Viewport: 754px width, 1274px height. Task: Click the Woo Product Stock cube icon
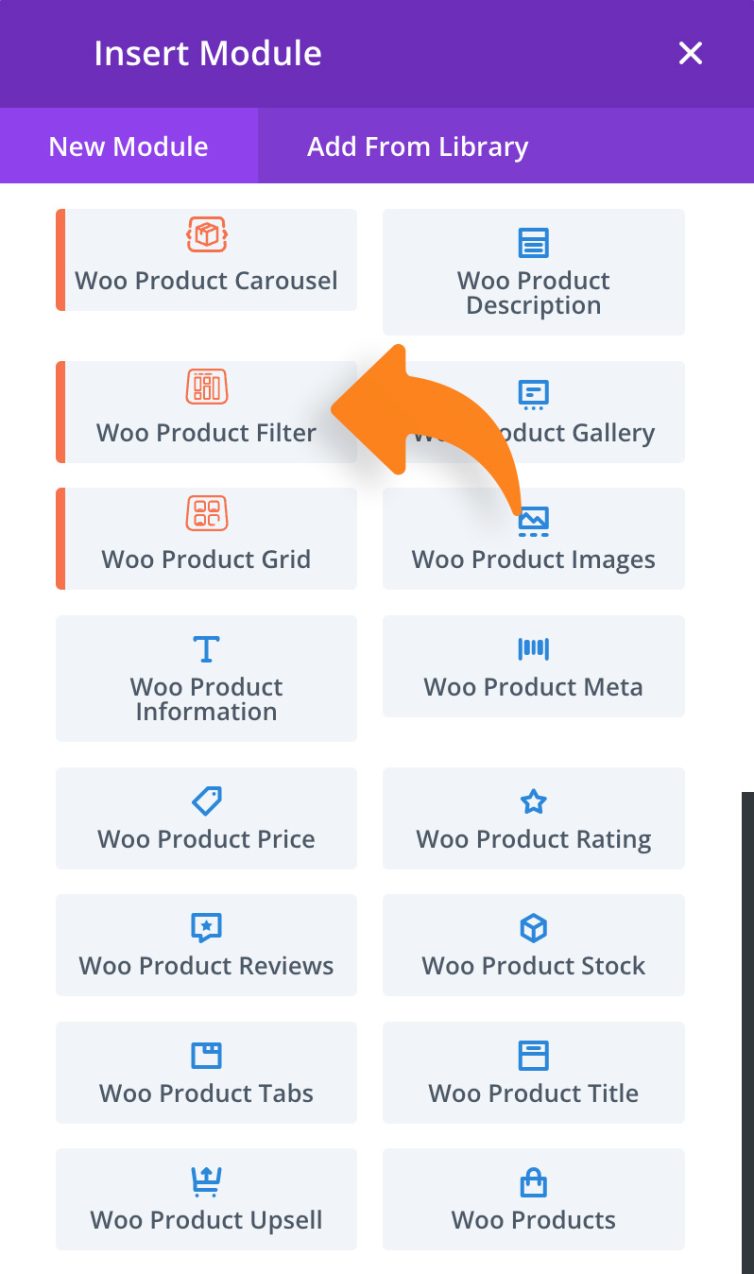coord(533,927)
